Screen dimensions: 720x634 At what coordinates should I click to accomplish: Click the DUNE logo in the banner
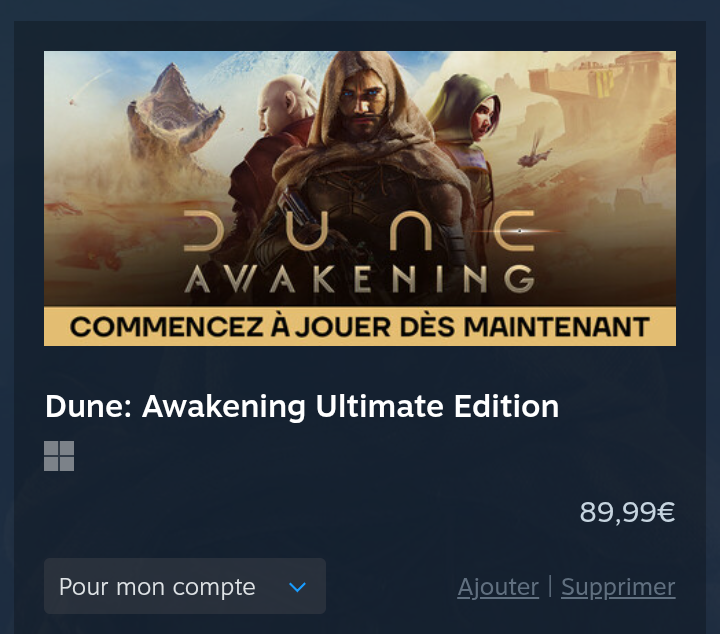tap(359, 230)
